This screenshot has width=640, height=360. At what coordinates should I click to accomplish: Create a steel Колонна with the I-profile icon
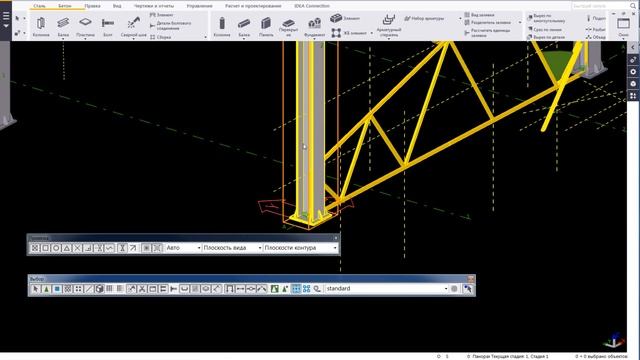[41, 27]
